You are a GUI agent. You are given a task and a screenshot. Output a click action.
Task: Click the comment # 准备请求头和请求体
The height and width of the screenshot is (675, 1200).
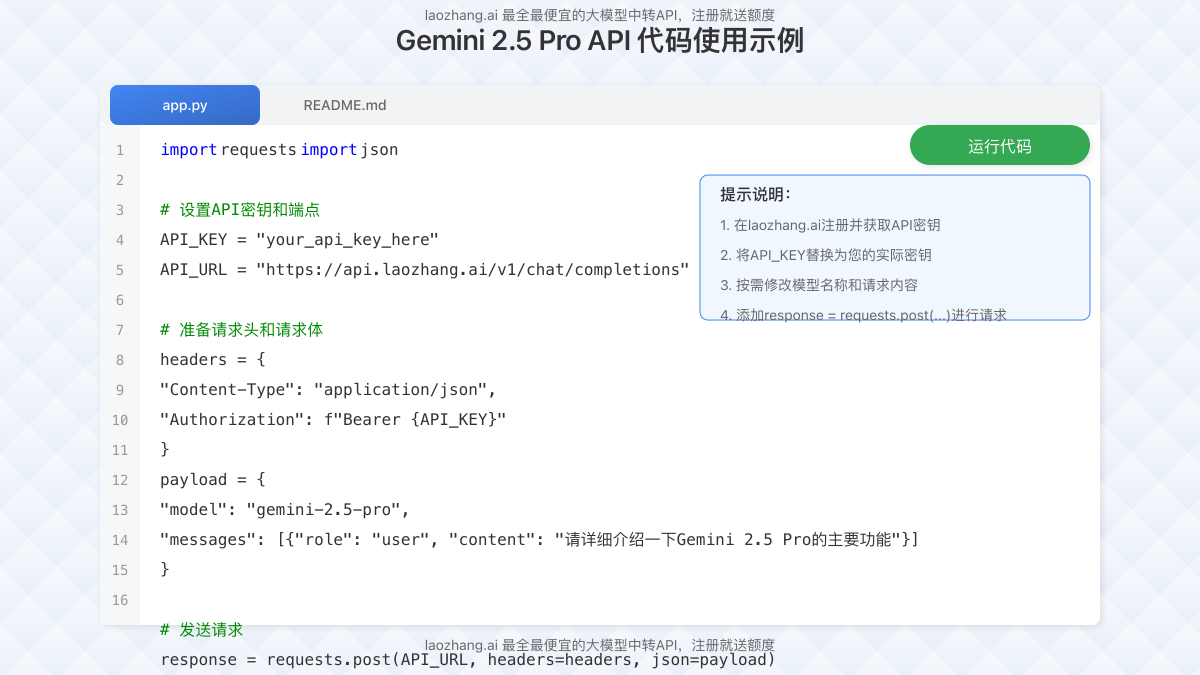click(241, 330)
